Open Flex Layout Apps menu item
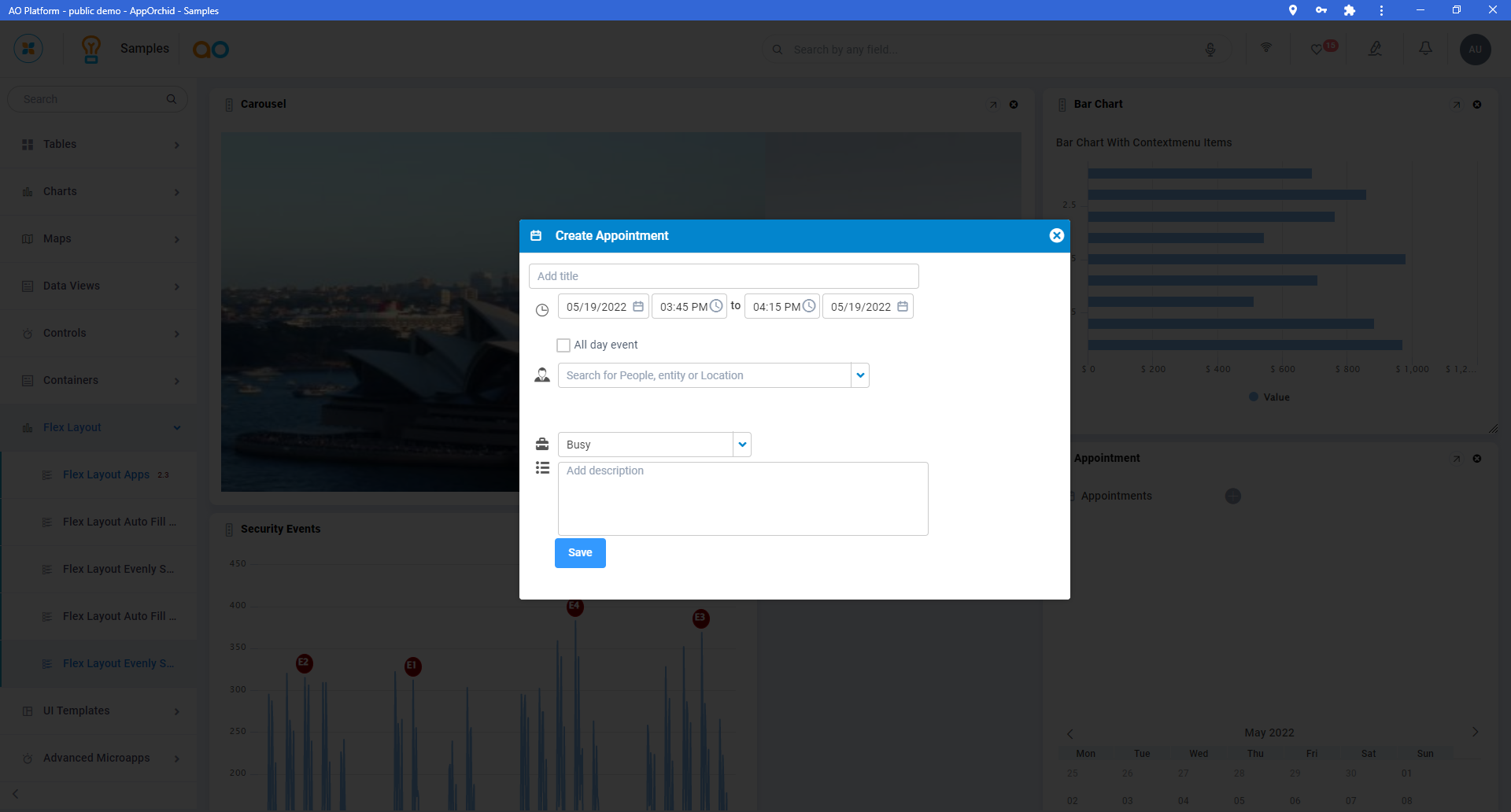This screenshot has height=812, width=1511. click(x=106, y=475)
